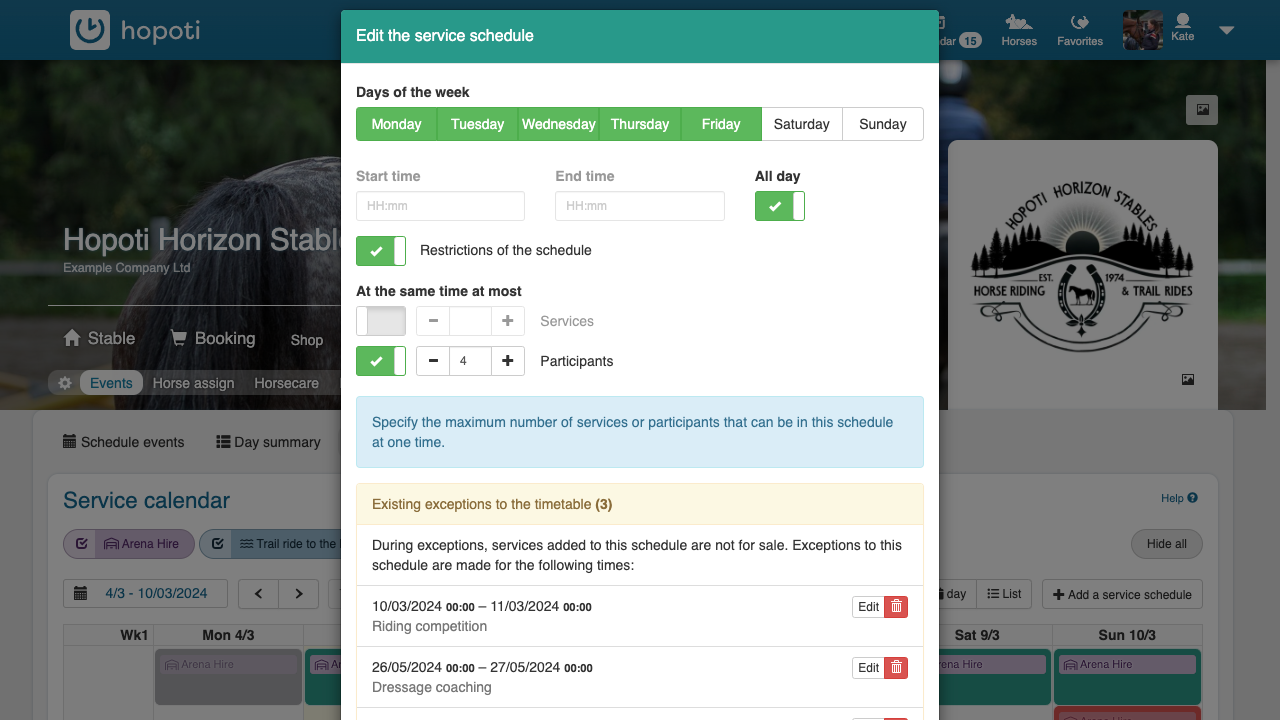Screen dimensions: 1280x720
Task: Click the Help question mark icon
Action: point(1192,498)
